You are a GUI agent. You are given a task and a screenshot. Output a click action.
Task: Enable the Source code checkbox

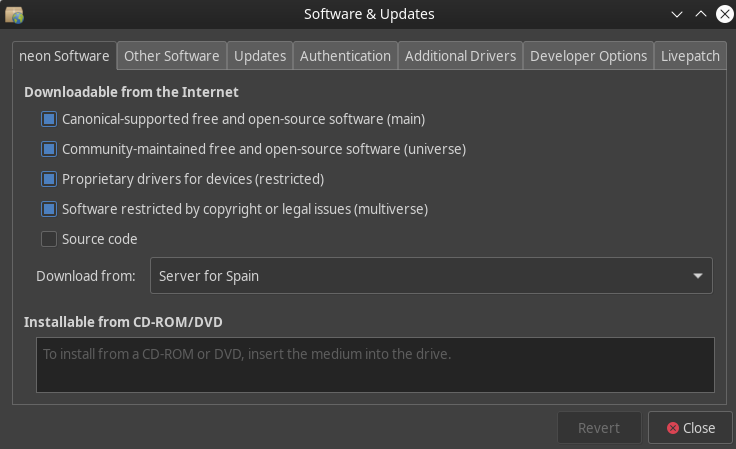click(49, 239)
